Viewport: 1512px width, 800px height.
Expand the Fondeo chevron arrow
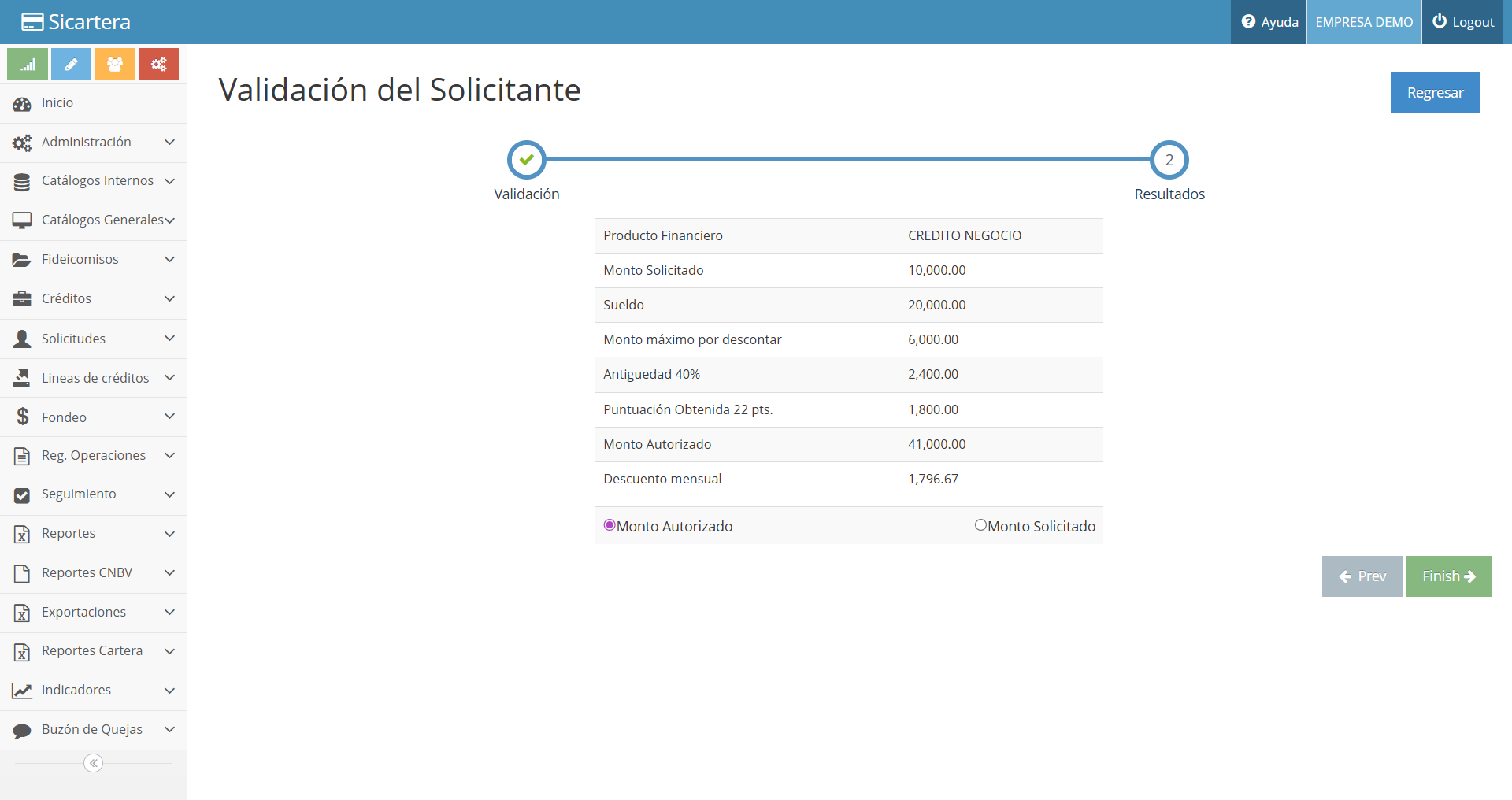click(x=169, y=416)
